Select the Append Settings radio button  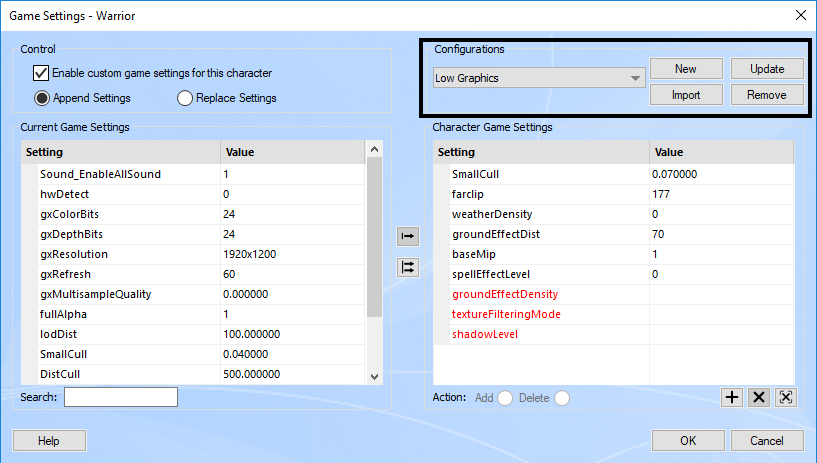click(43, 98)
